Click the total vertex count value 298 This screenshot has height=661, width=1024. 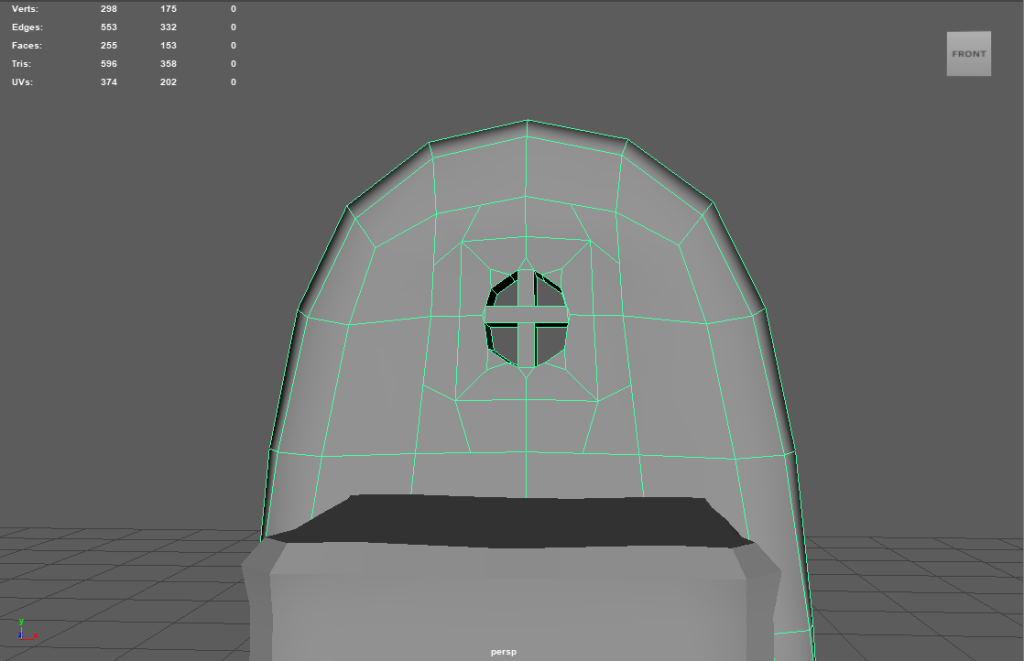pos(108,8)
